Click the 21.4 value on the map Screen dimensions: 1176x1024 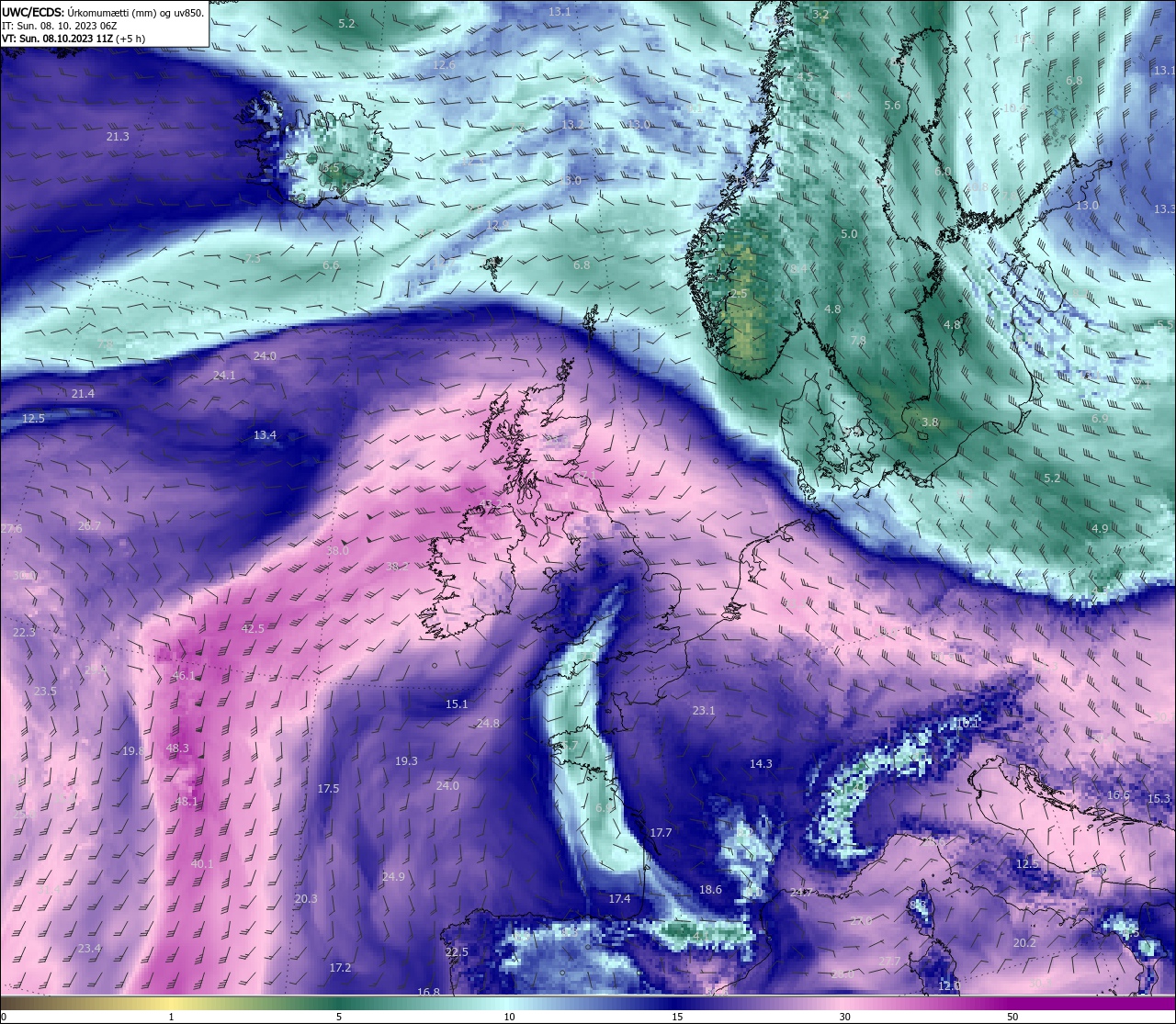click(83, 394)
